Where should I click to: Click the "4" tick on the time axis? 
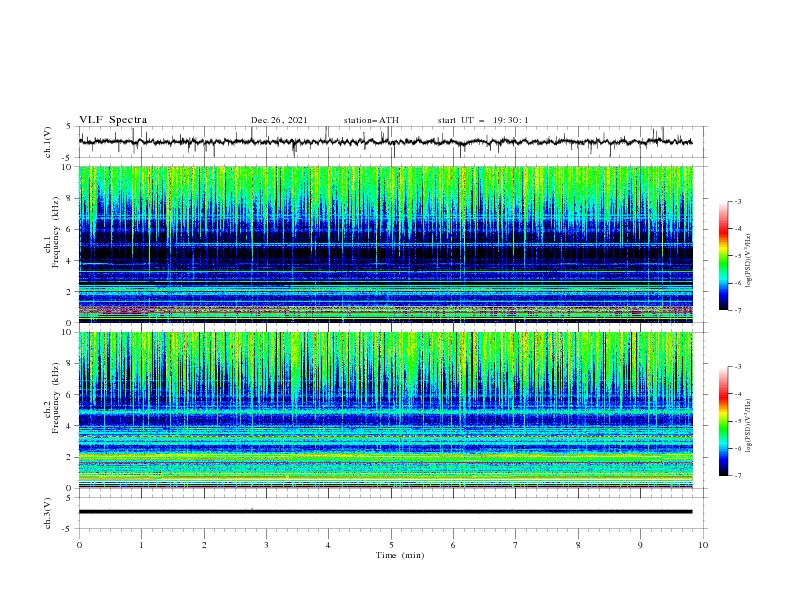tap(328, 545)
